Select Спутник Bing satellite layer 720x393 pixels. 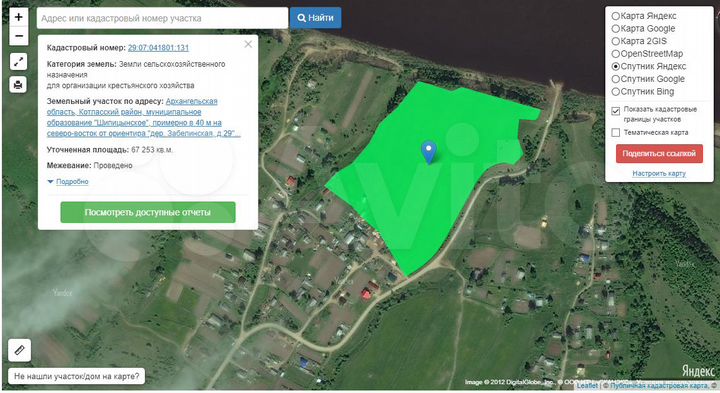coord(643,91)
